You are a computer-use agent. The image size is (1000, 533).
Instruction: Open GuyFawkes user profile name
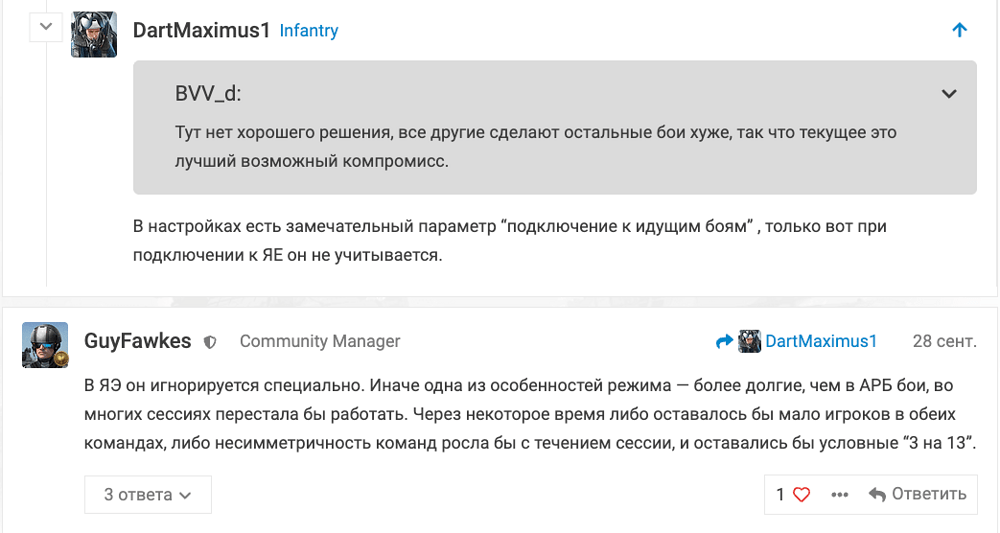tap(138, 341)
